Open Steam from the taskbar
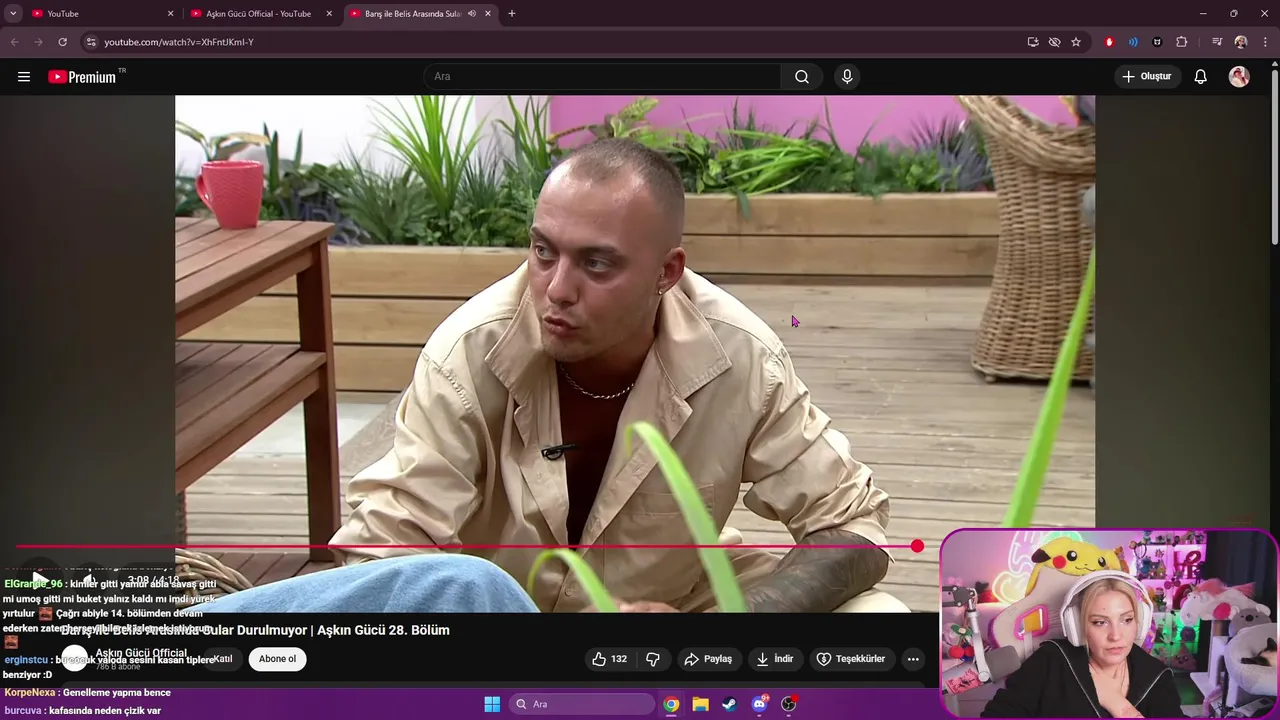The image size is (1280, 720). click(729, 704)
